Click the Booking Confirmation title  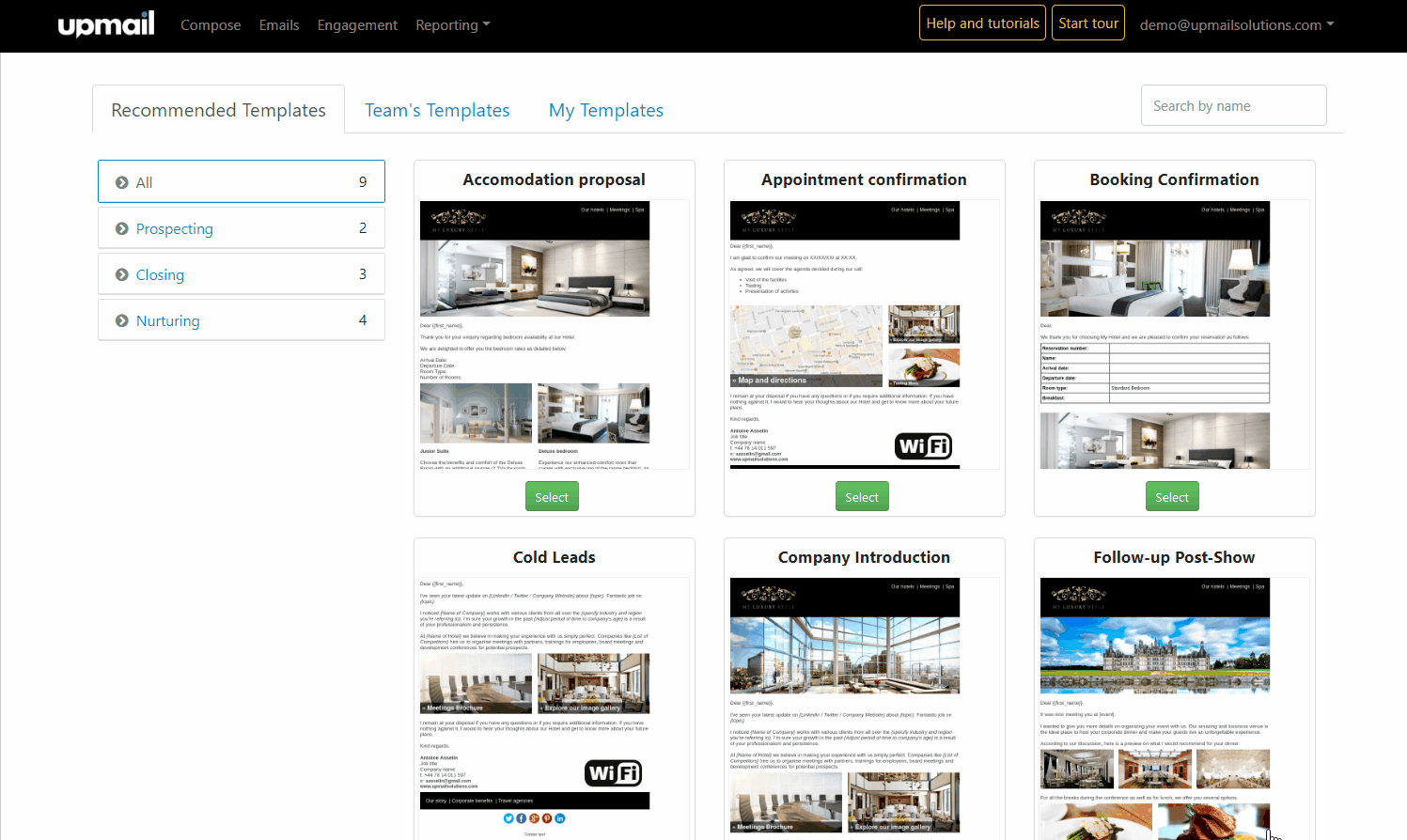(x=1174, y=179)
